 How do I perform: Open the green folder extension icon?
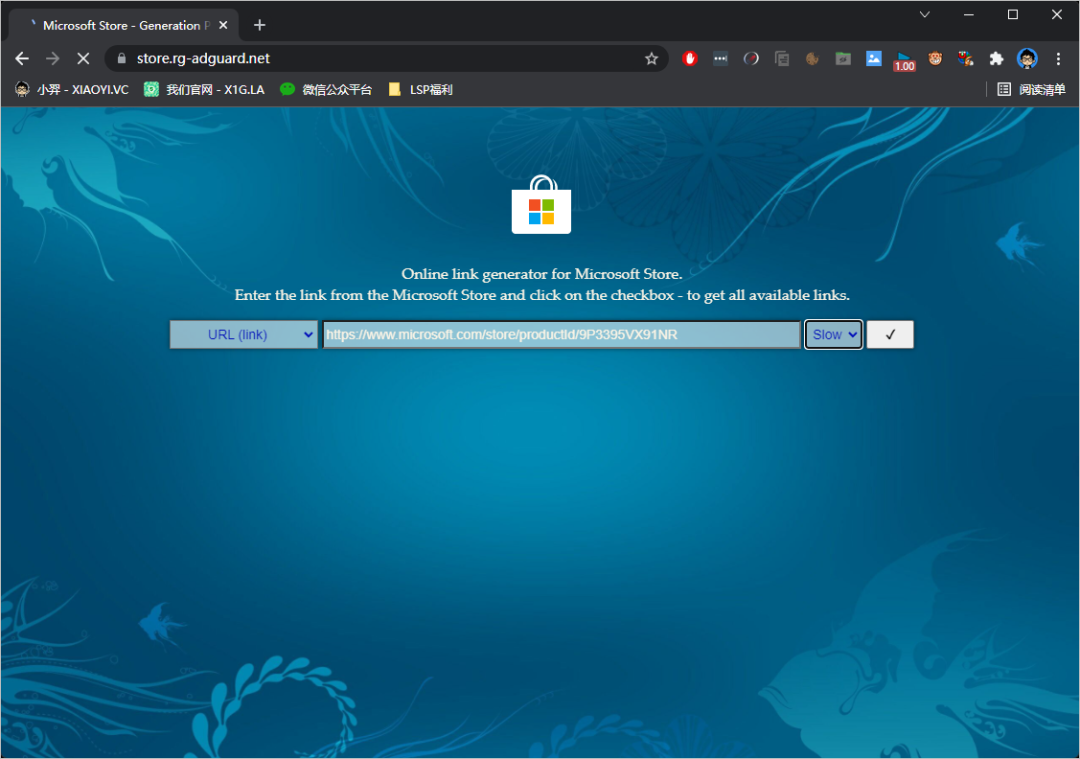coord(843,59)
